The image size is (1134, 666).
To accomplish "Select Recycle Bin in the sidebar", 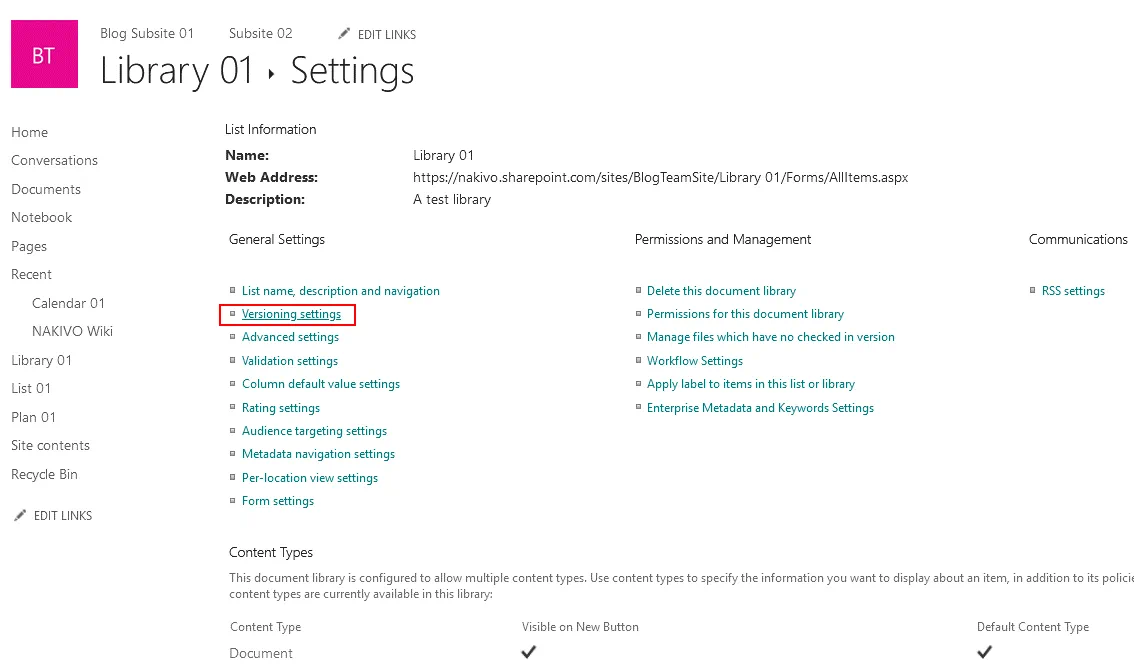I will click(44, 474).
